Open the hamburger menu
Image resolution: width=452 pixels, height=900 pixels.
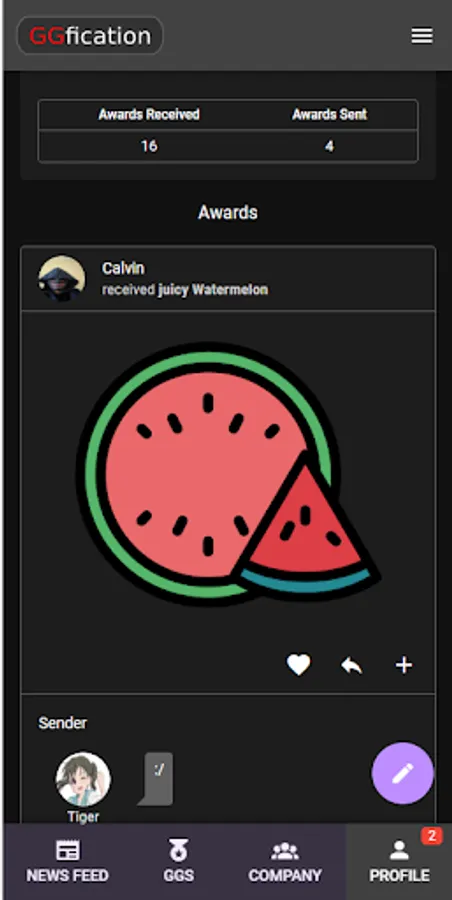(x=422, y=36)
